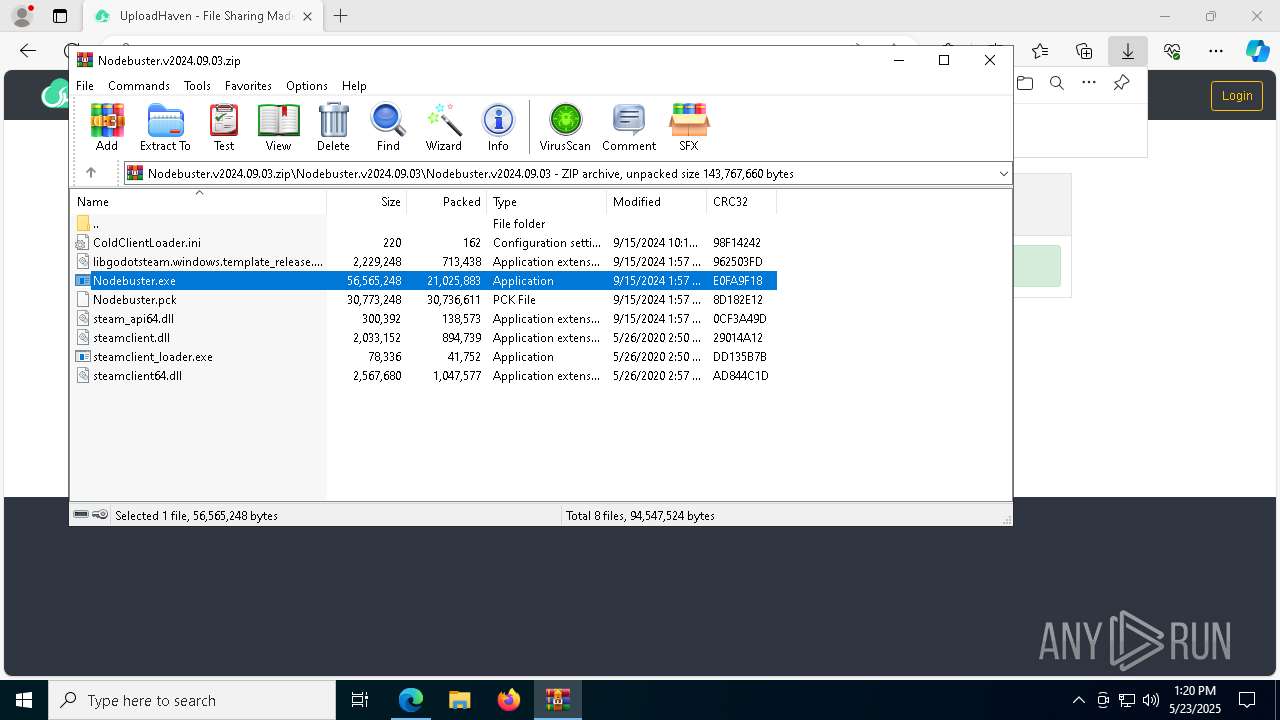Click the Extract To toolbar icon
1280x720 pixels.
pos(165,127)
